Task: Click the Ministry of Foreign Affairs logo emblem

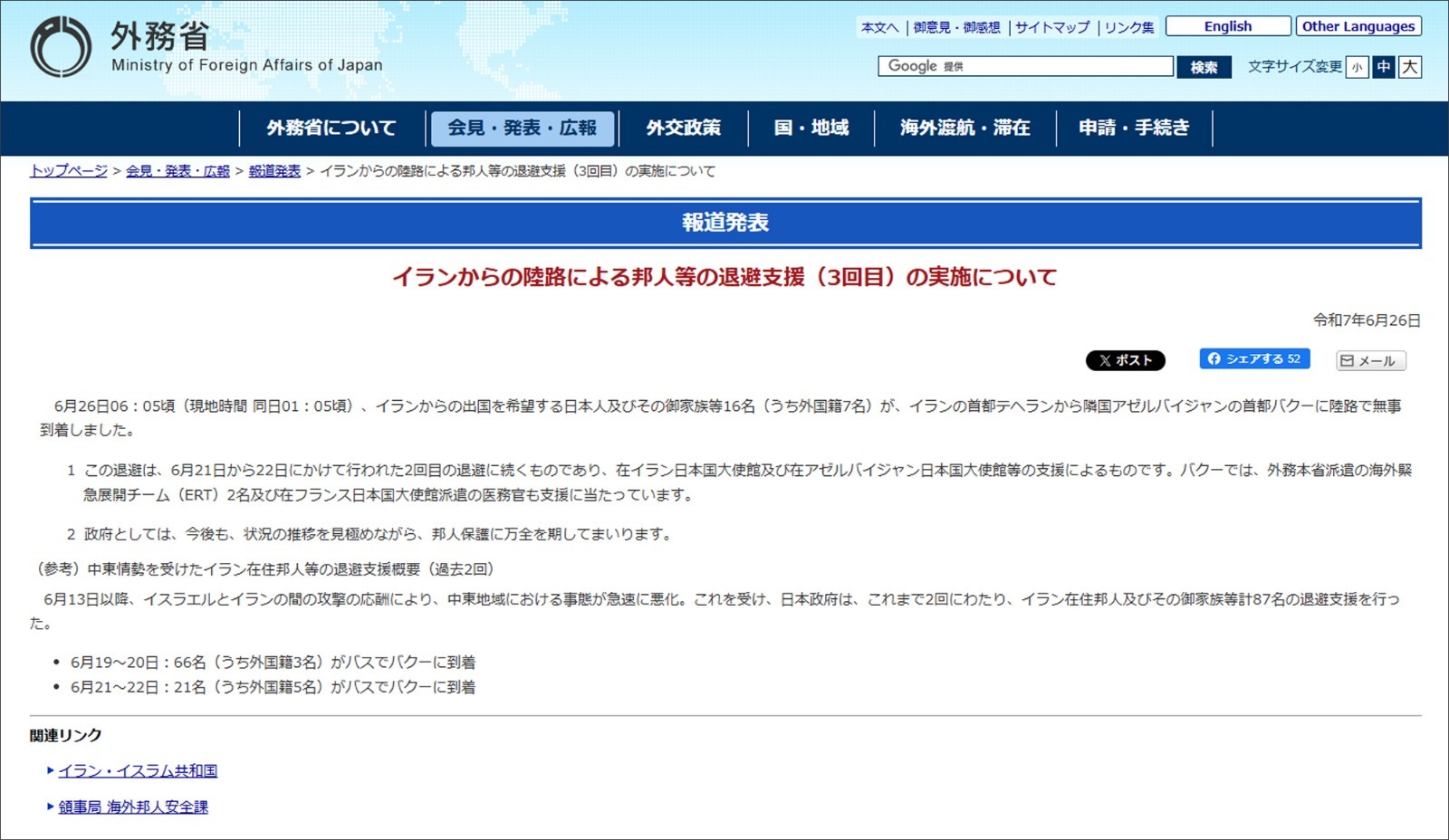Action: (x=61, y=47)
